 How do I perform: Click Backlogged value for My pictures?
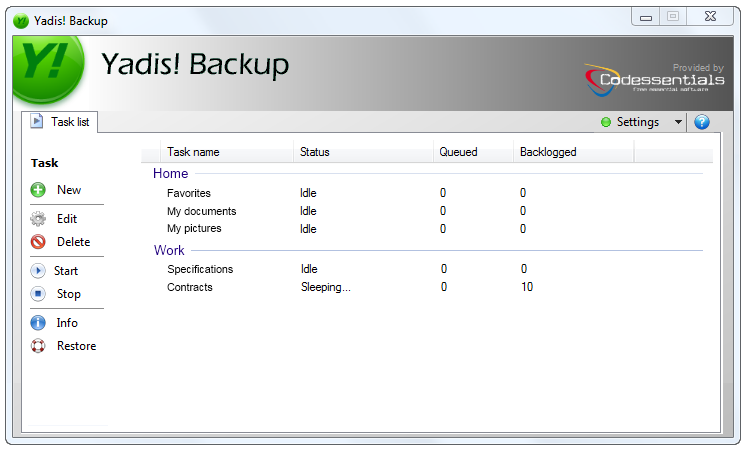click(523, 229)
